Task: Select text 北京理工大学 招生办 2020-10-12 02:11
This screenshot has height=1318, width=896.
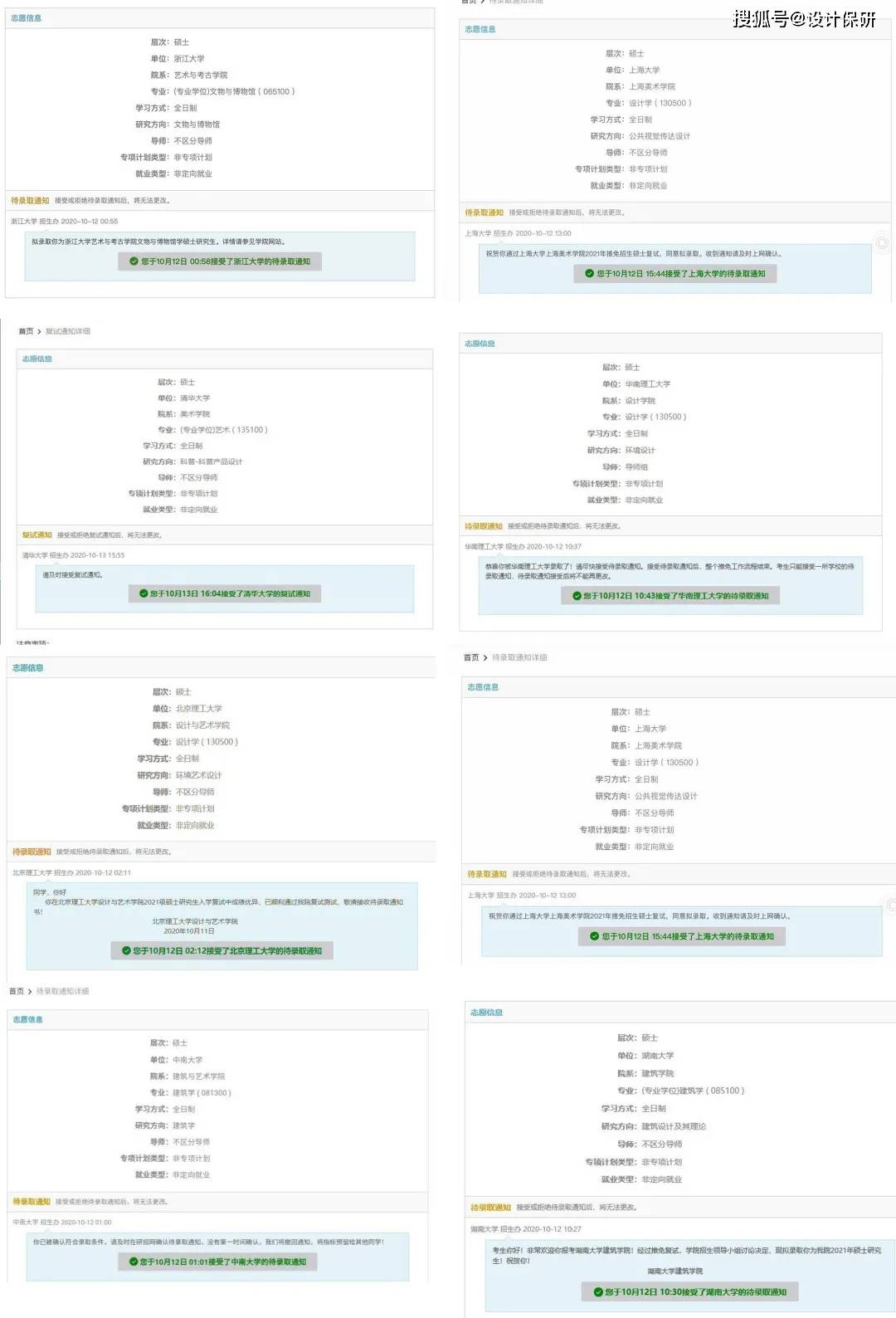Action: [x=71, y=873]
